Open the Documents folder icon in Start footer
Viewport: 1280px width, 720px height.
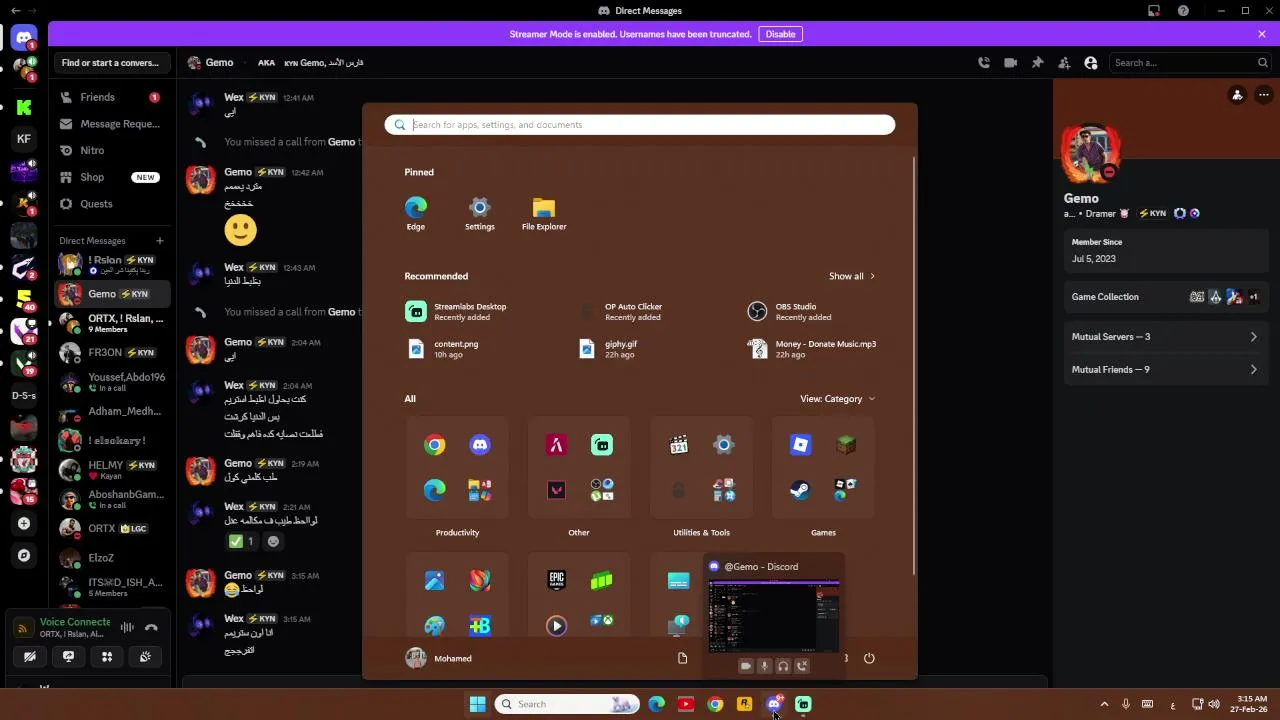682,658
